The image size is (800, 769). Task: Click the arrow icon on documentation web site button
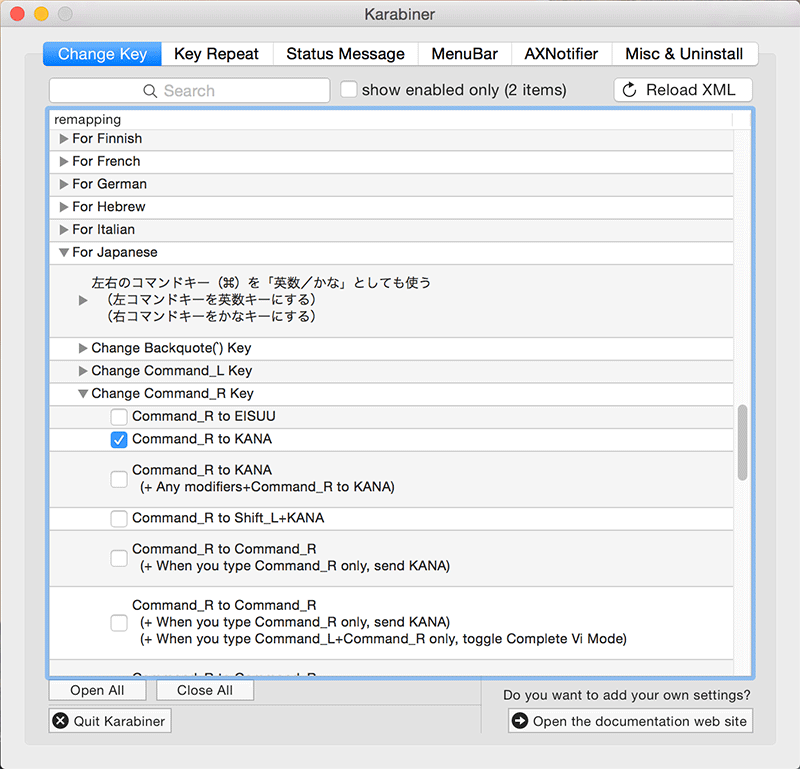click(x=520, y=721)
